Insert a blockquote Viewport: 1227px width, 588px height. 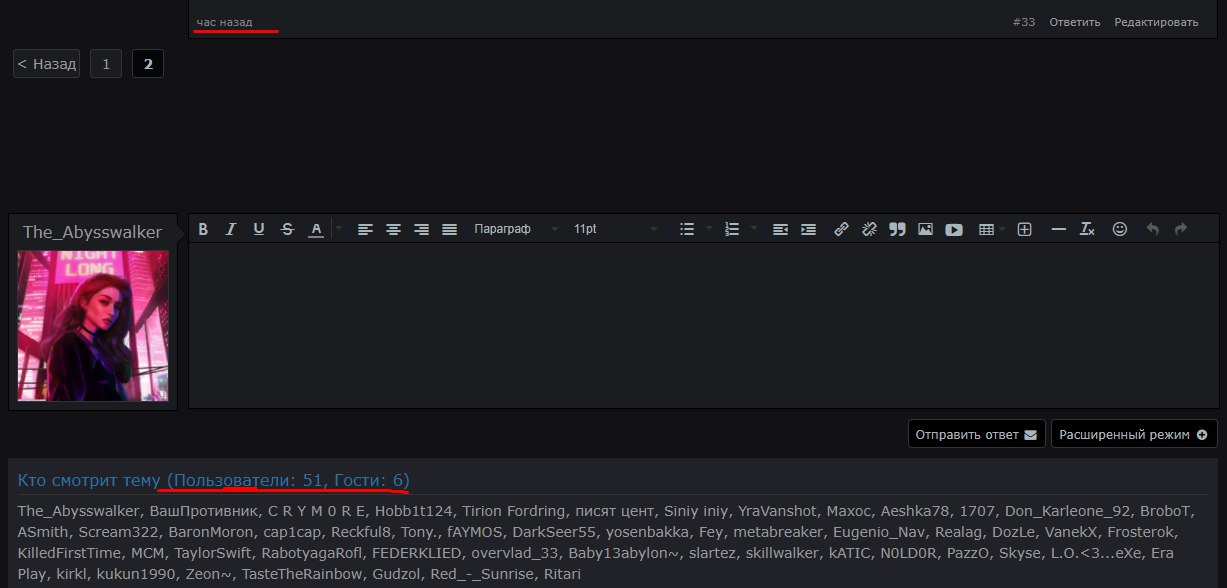(x=897, y=229)
